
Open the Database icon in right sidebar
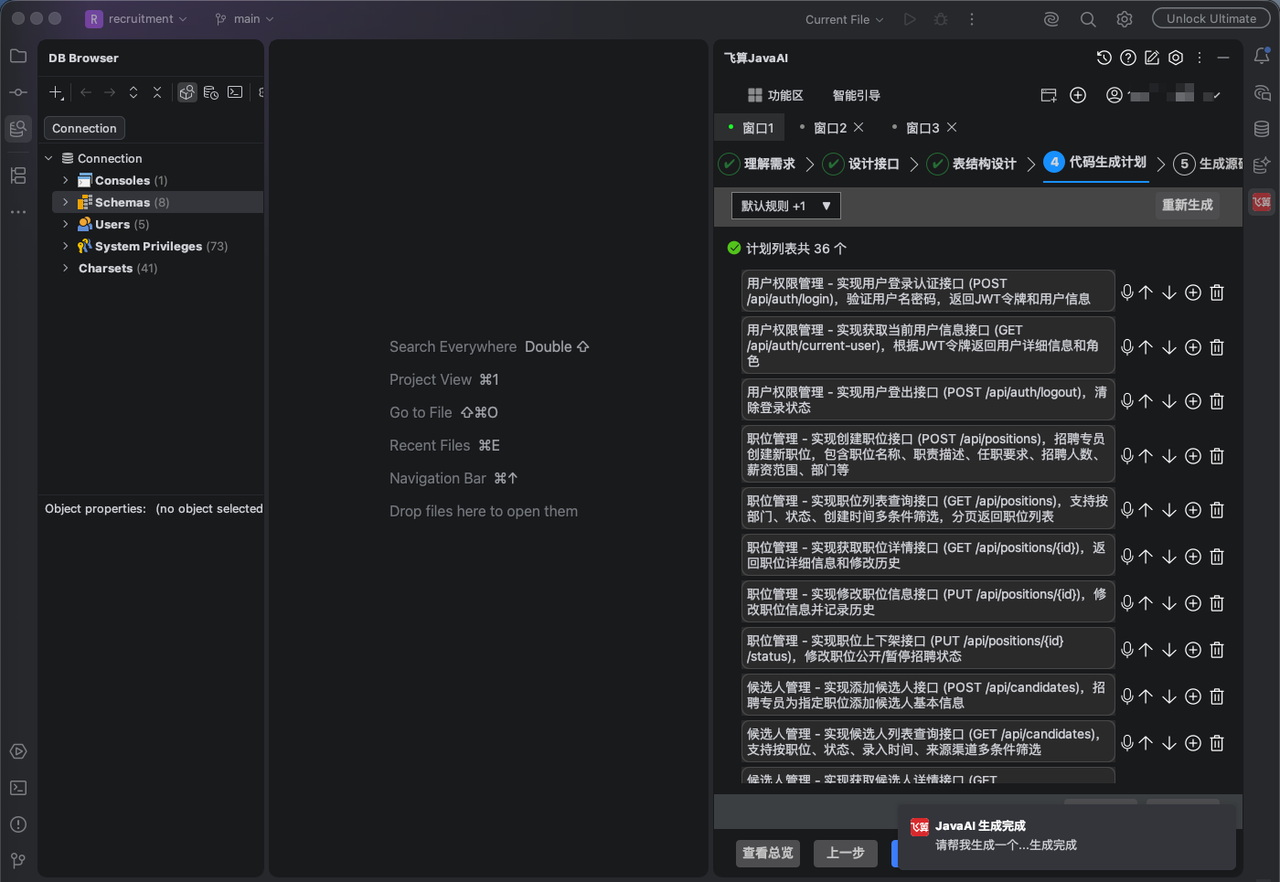[x=1262, y=129]
